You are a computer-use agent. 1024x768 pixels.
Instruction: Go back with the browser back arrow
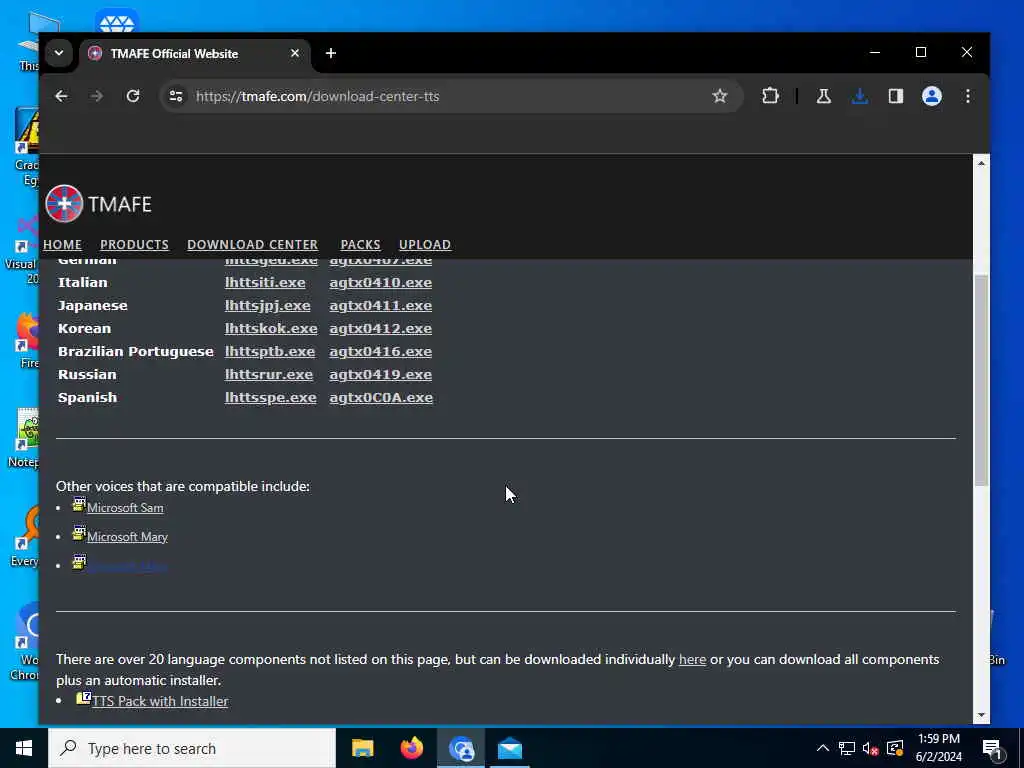(61, 96)
